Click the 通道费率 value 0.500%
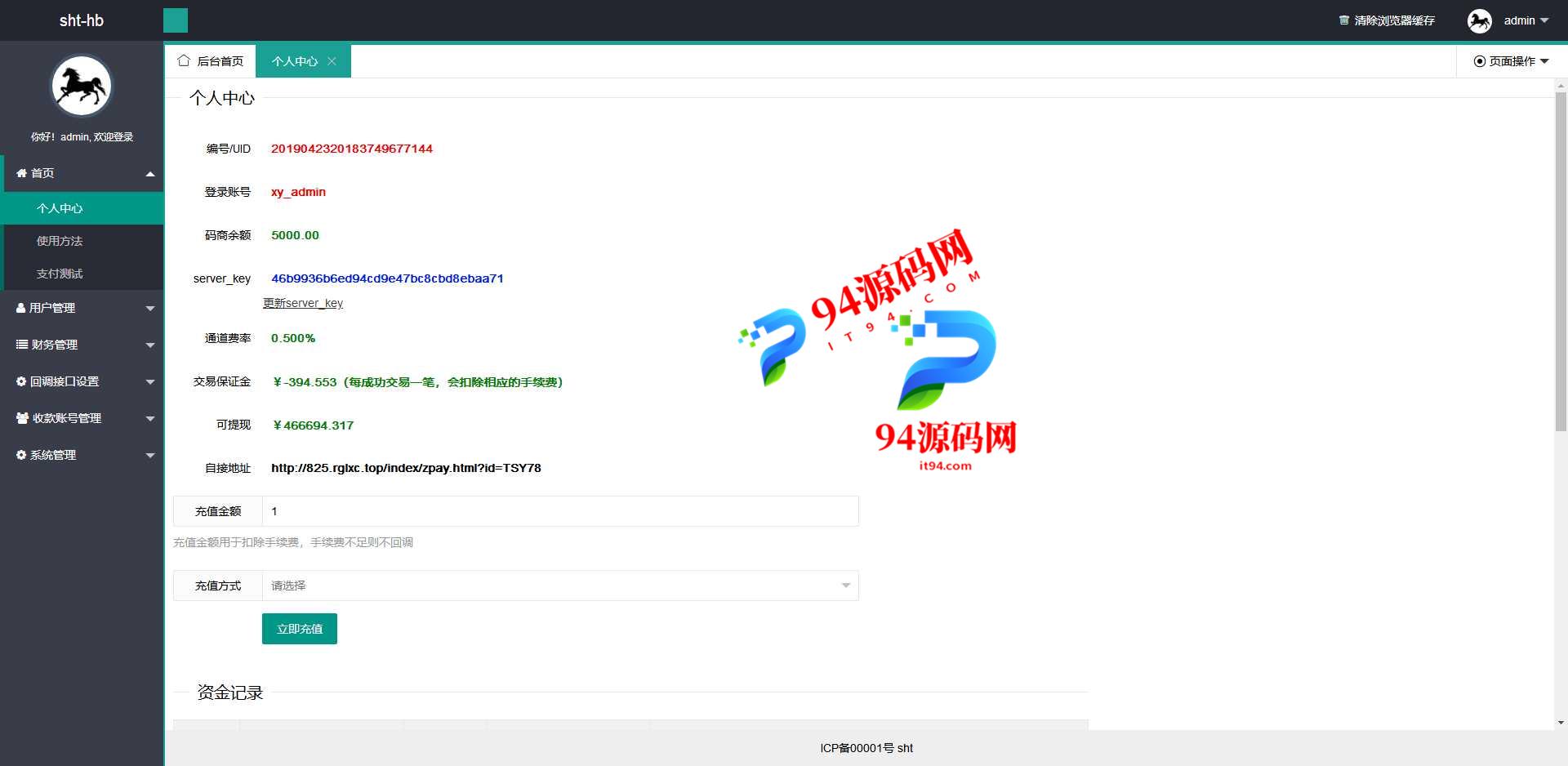The width and height of the screenshot is (1568, 766). [293, 338]
